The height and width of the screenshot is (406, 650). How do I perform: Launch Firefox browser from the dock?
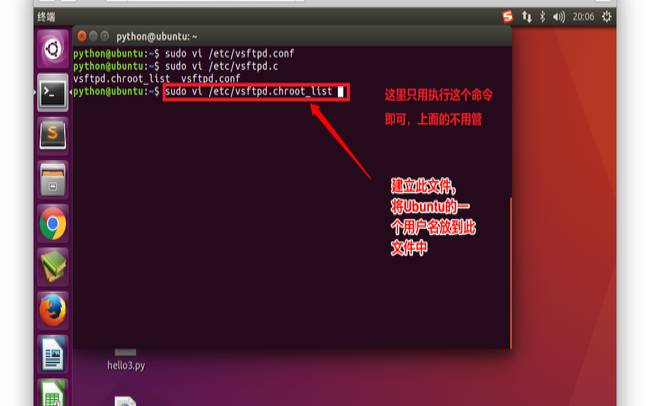[53, 310]
